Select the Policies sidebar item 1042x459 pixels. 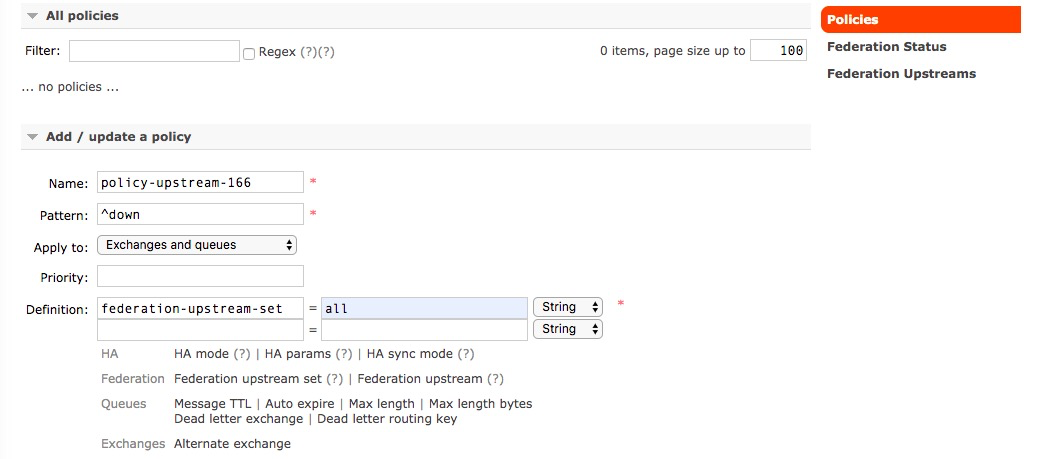tap(920, 19)
